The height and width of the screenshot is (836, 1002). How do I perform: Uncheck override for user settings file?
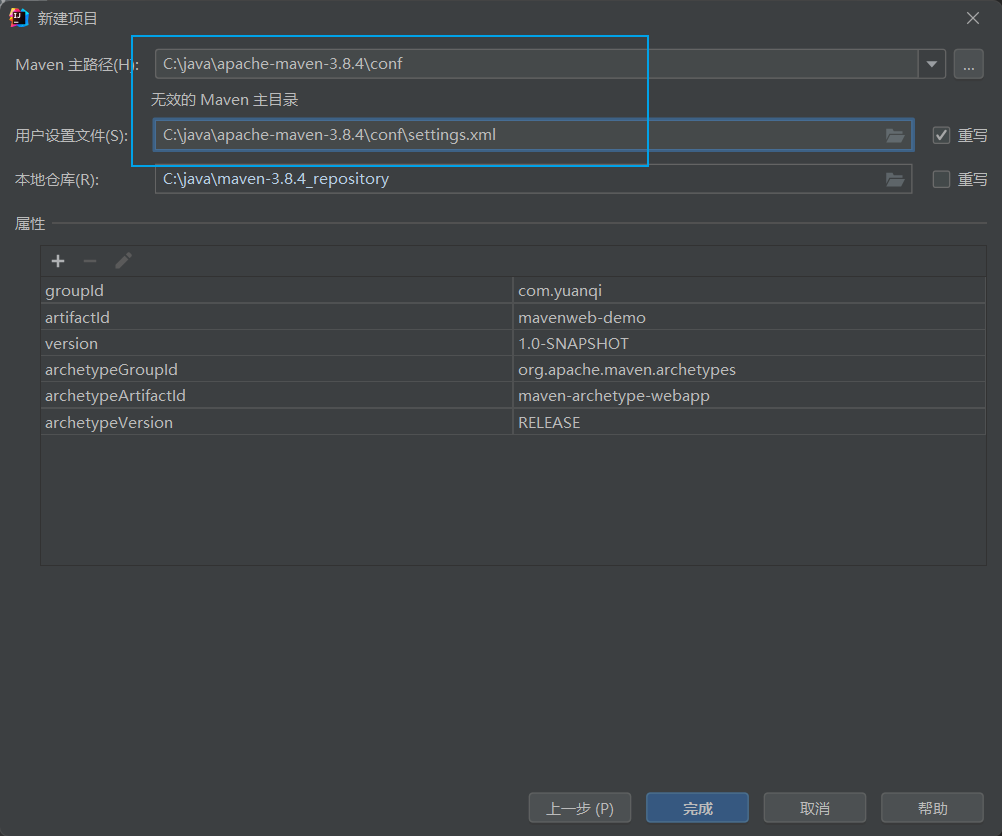[x=941, y=135]
